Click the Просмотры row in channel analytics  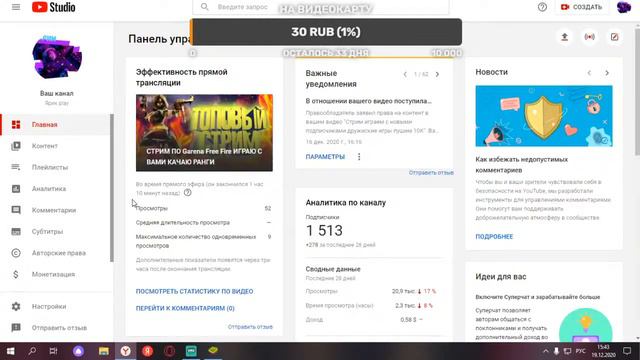point(371,291)
